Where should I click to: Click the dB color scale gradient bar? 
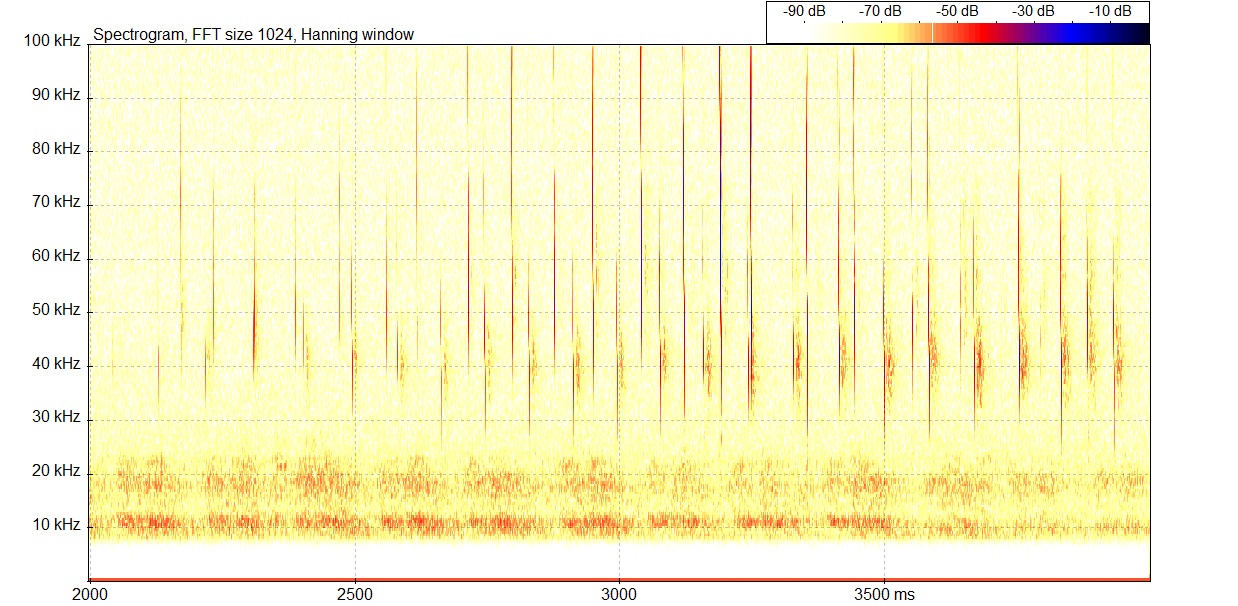tap(958, 33)
